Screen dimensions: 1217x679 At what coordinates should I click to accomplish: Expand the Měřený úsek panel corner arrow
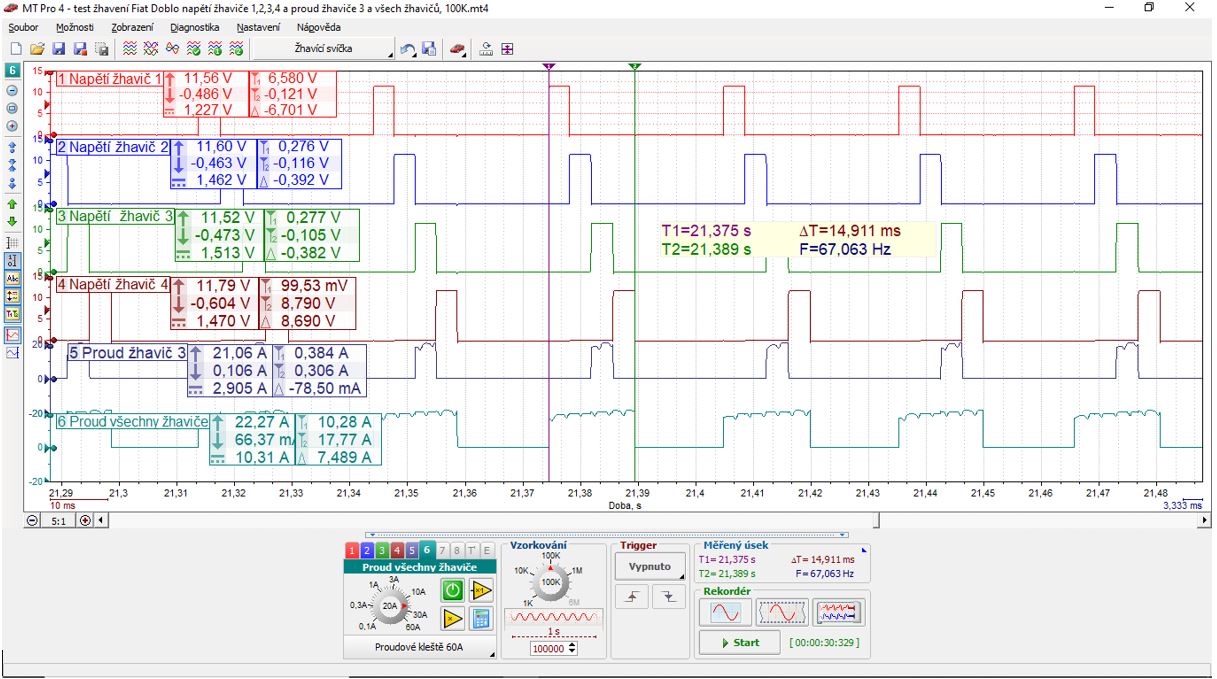(x=864, y=549)
